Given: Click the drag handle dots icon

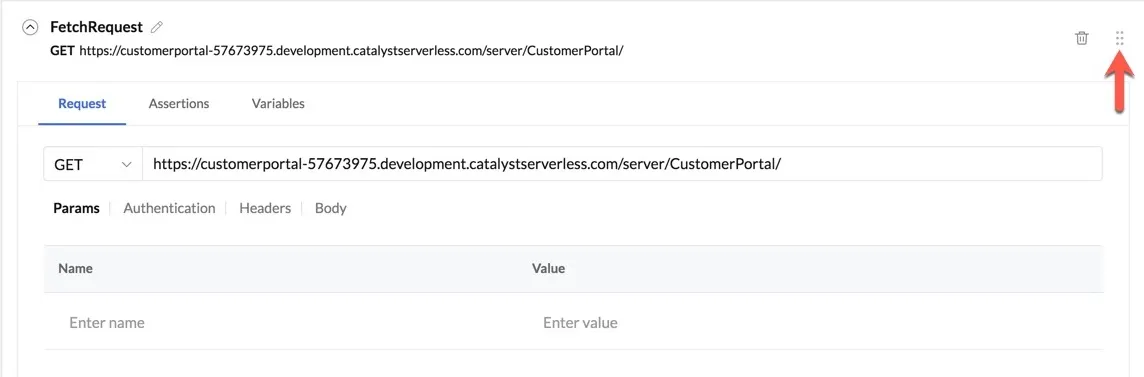Looking at the screenshot, I should [x=1120, y=39].
